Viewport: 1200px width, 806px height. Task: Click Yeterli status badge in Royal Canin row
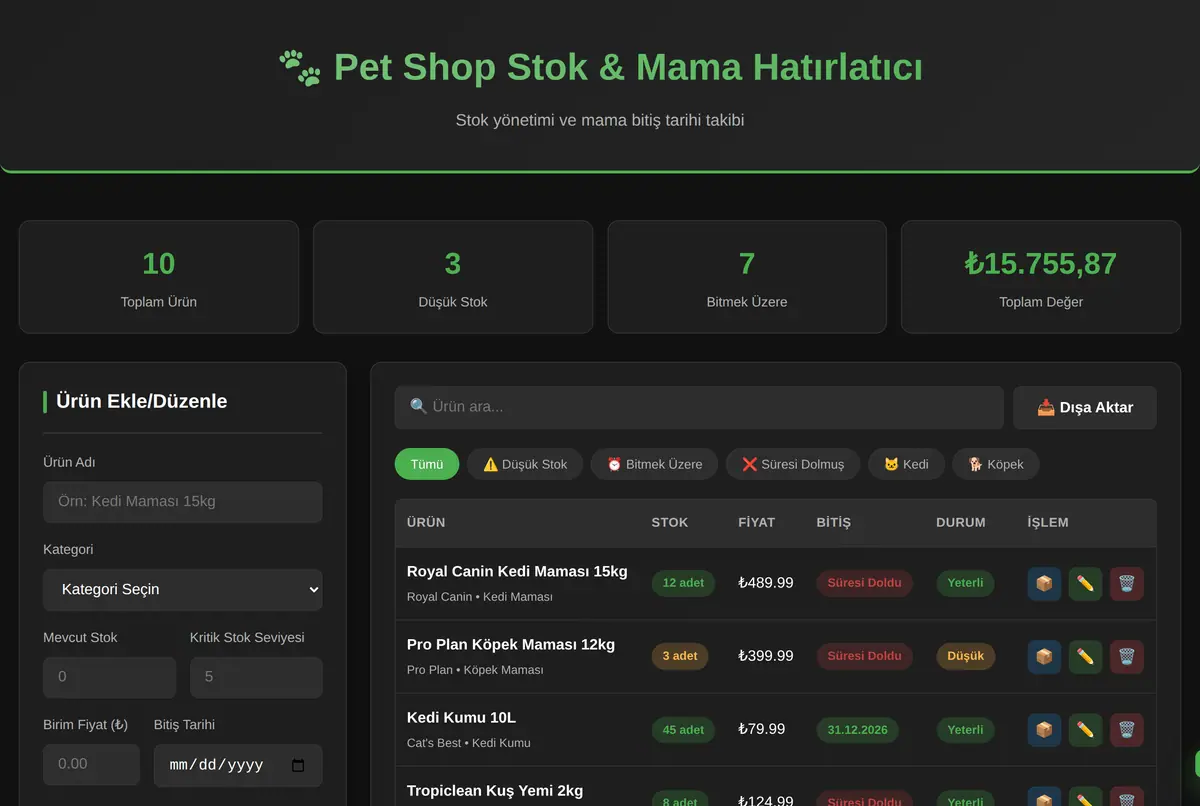[966, 583]
